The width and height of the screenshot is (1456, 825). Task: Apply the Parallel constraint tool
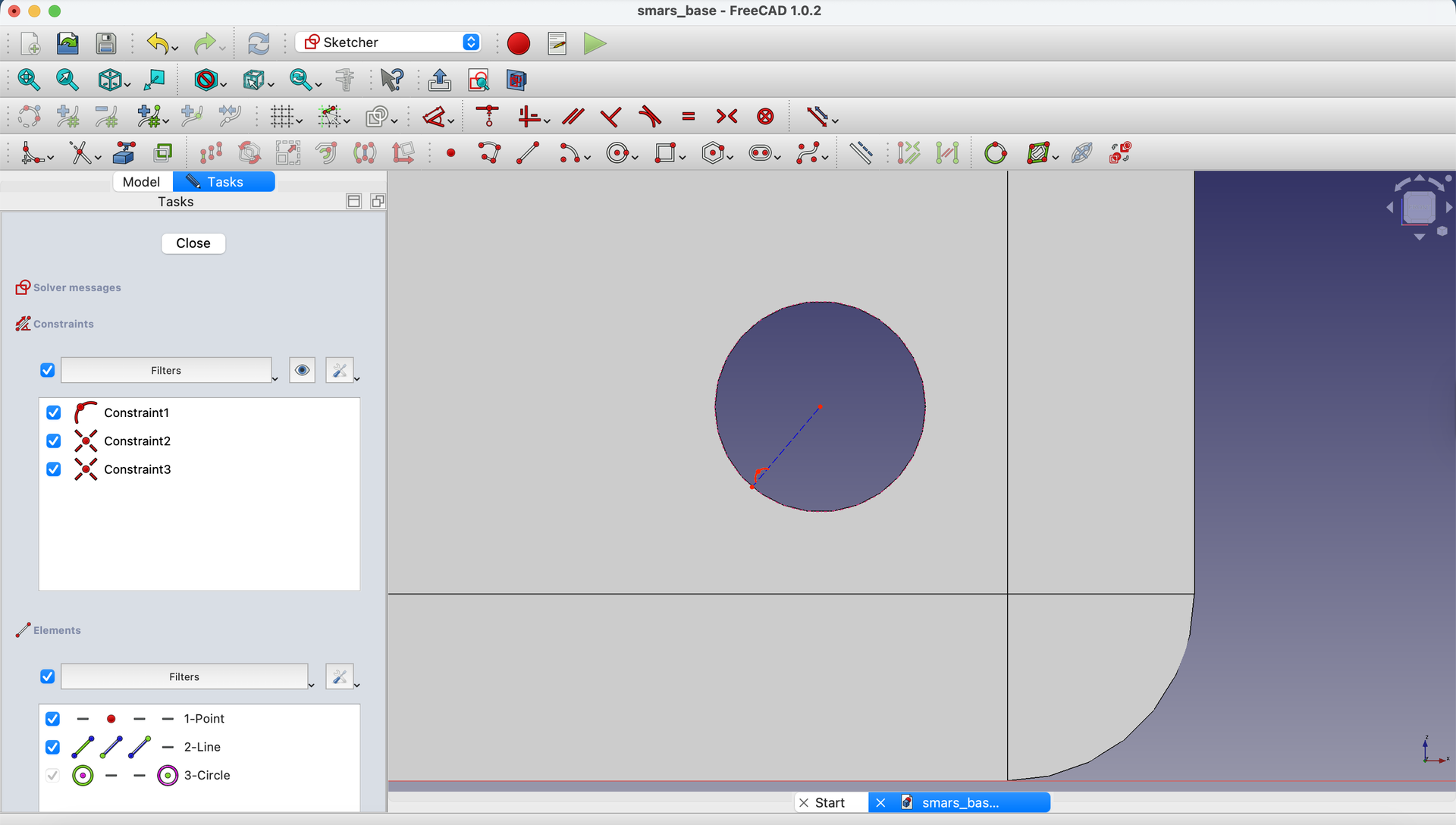click(x=573, y=117)
